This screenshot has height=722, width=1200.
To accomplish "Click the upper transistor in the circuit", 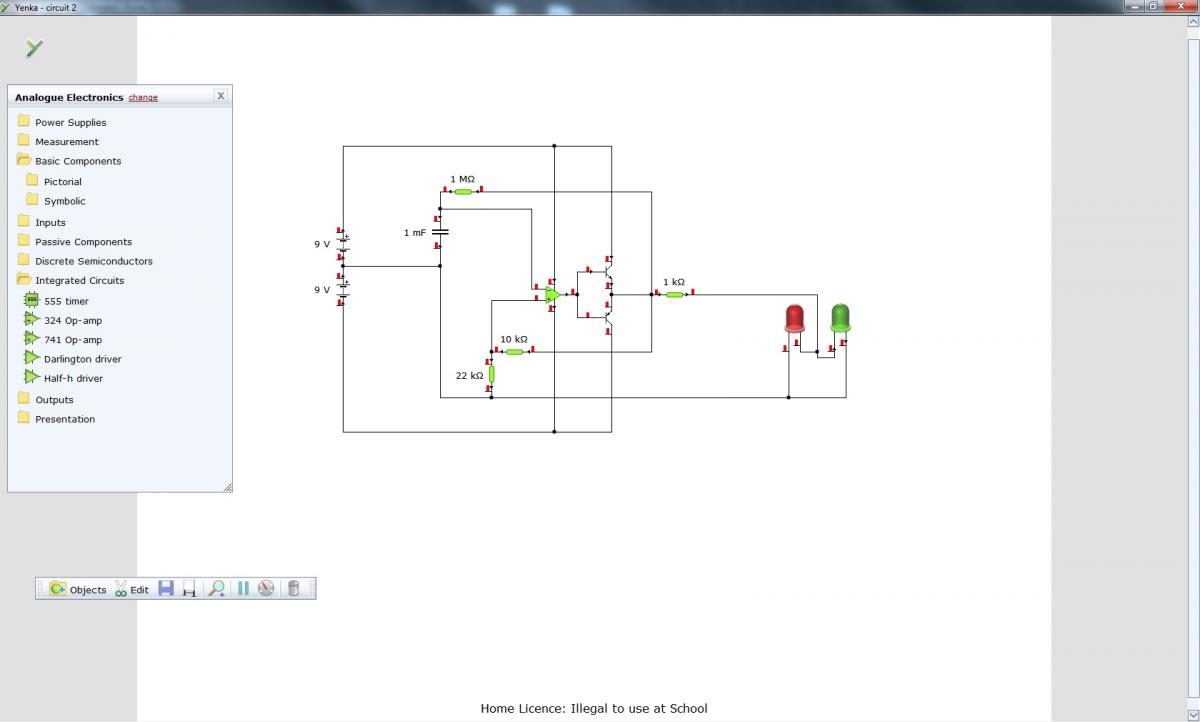I will (607, 271).
